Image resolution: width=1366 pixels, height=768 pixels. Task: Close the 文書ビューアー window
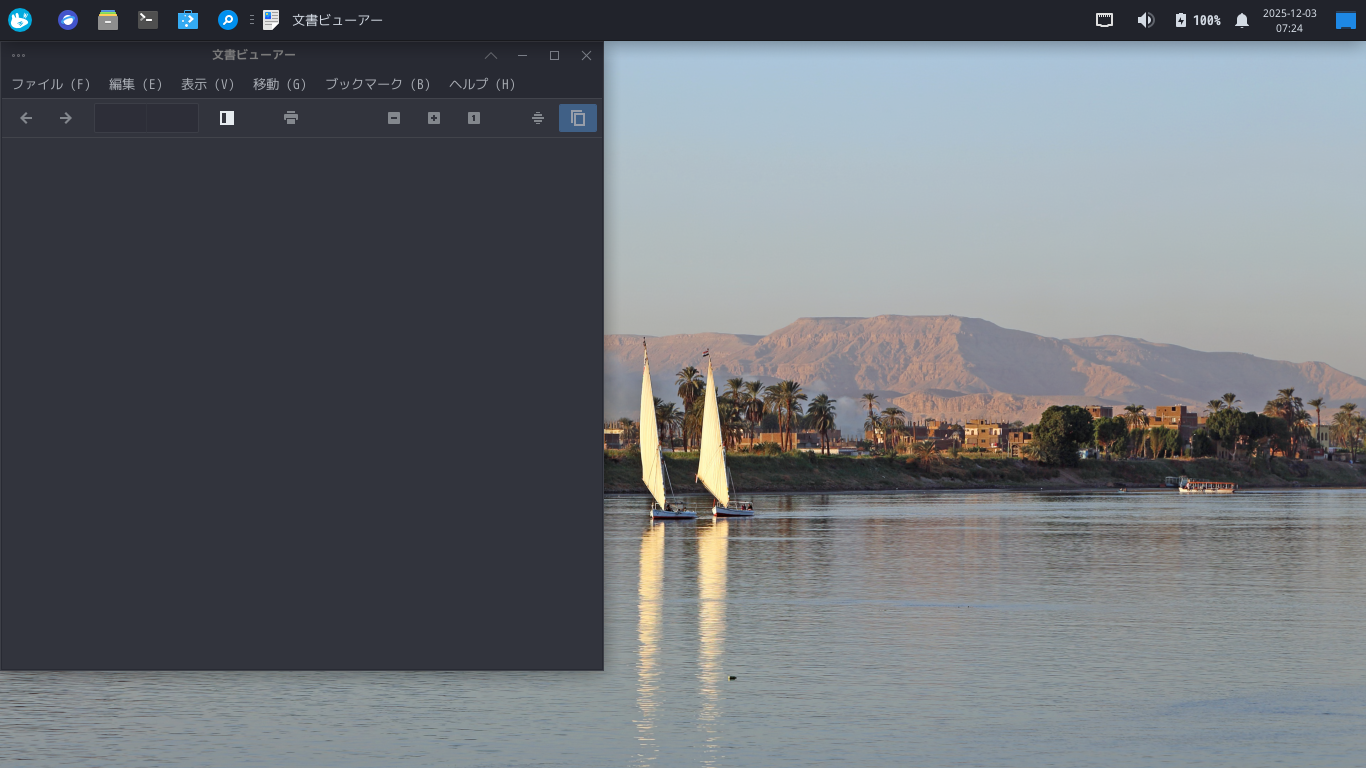coord(586,56)
